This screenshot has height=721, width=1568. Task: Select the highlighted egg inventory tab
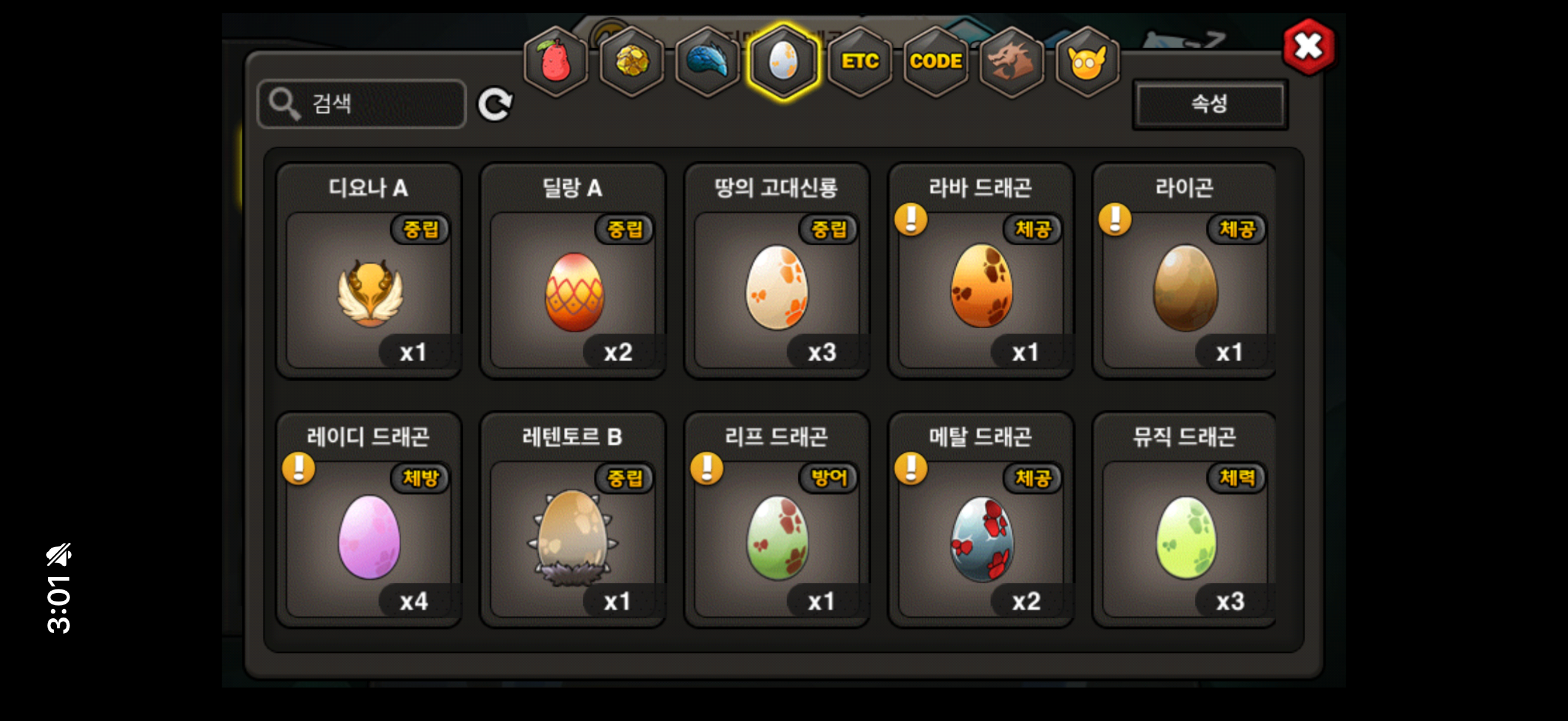click(783, 62)
